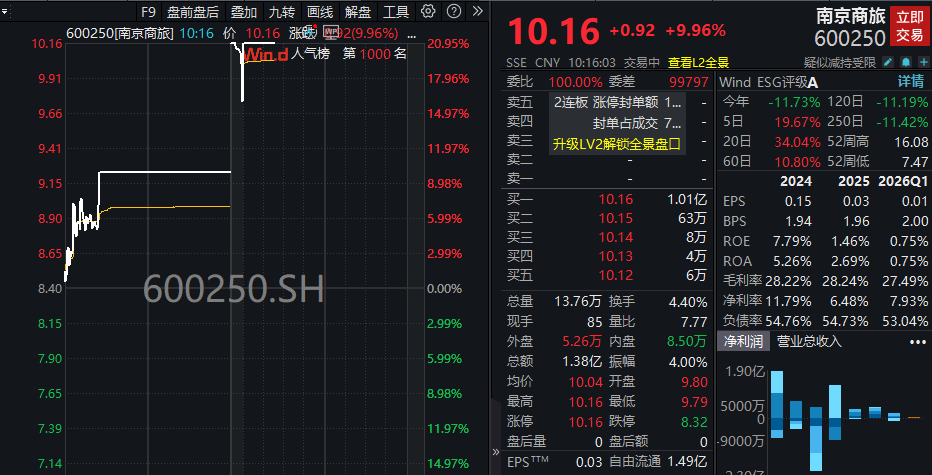Click the 立即交易 trade button
The width and height of the screenshot is (932, 475).
coord(910,26)
